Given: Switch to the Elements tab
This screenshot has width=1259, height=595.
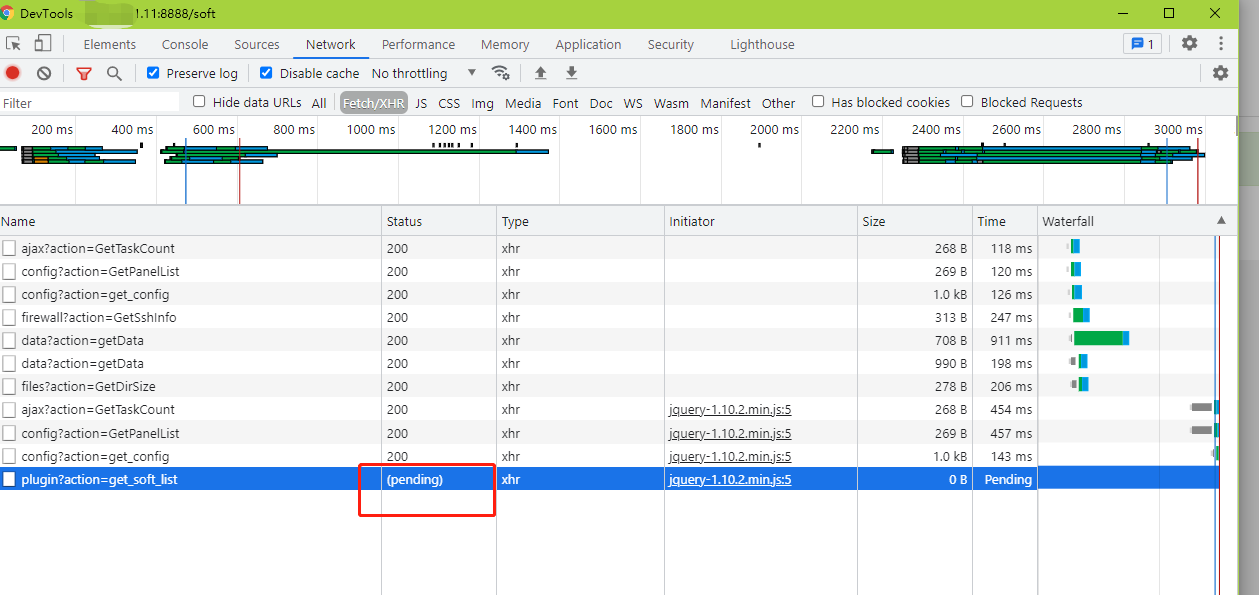Looking at the screenshot, I should pos(109,44).
